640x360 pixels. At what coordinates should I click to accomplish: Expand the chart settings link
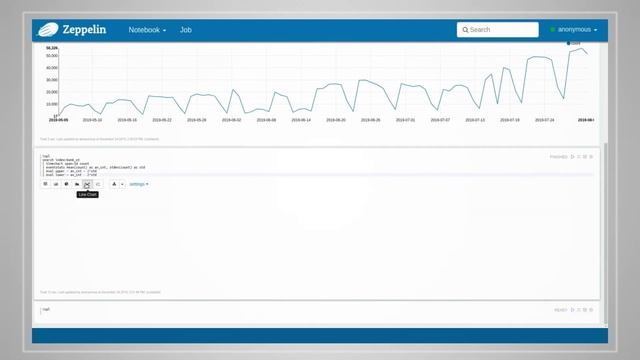pos(139,184)
